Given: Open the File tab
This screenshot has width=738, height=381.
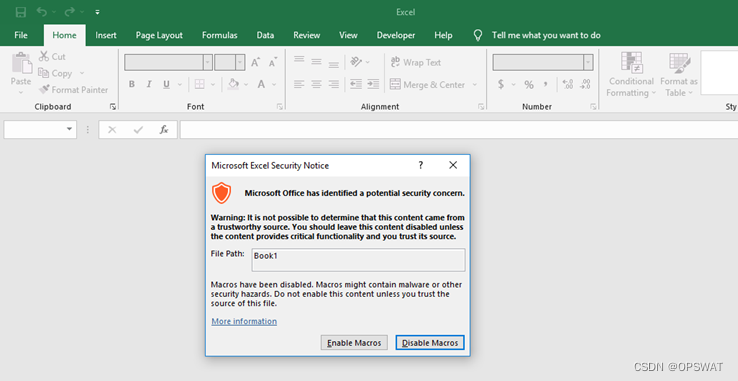Looking at the screenshot, I should (x=21, y=35).
